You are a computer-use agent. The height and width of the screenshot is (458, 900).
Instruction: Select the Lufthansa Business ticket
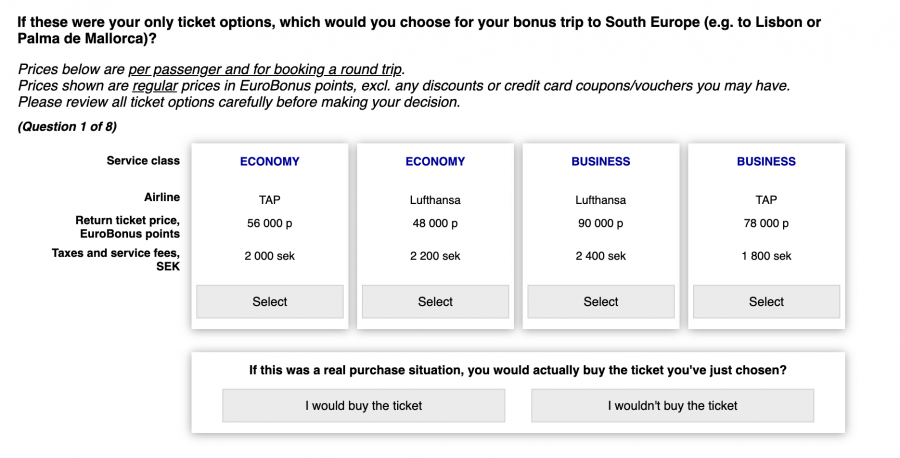pyautogui.click(x=601, y=302)
